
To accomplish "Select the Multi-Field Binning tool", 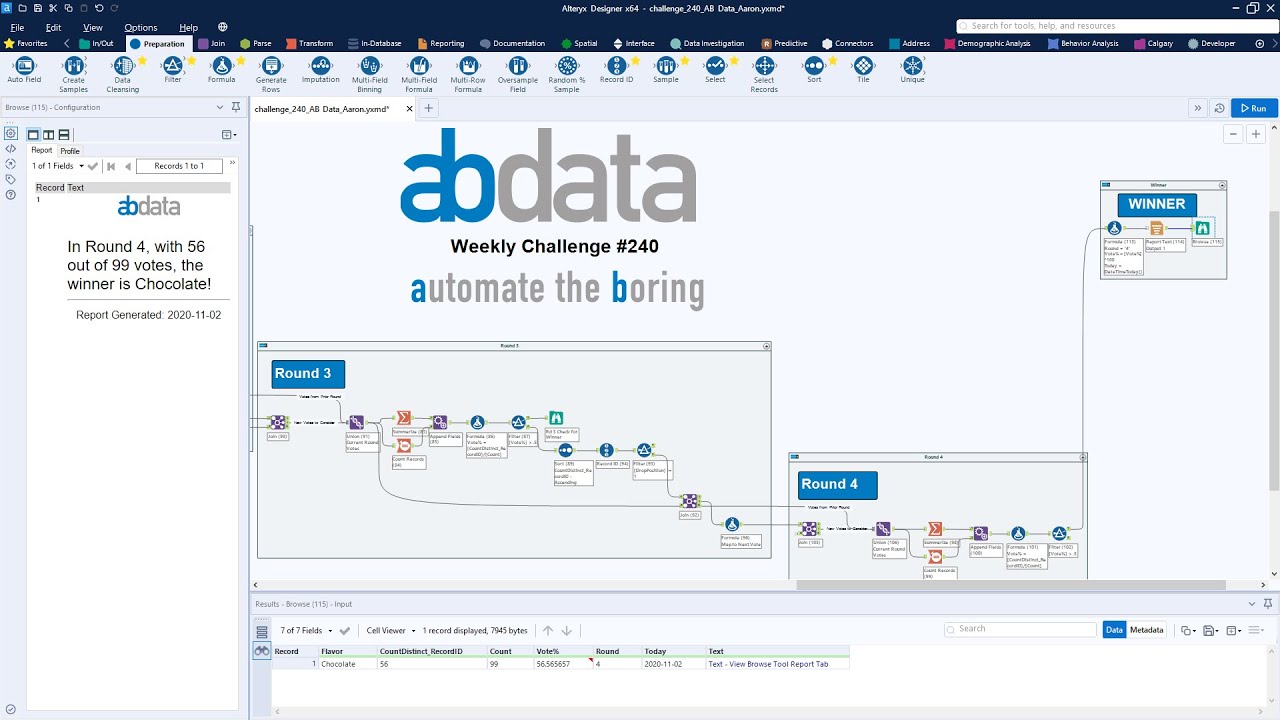I will click(370, 74).
